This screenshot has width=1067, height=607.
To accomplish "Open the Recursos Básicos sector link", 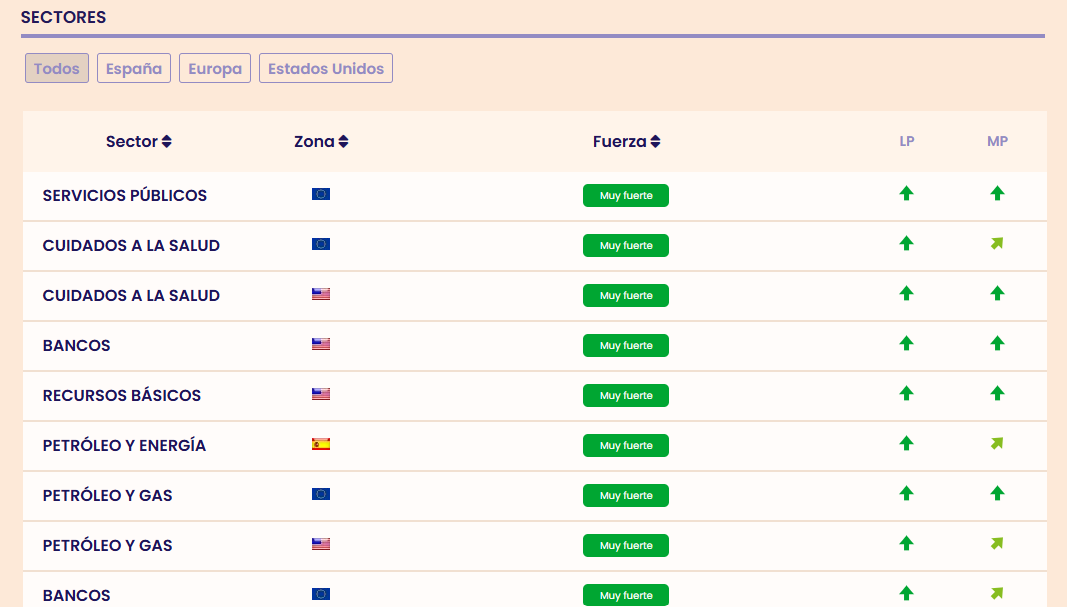I will (122, 396).
